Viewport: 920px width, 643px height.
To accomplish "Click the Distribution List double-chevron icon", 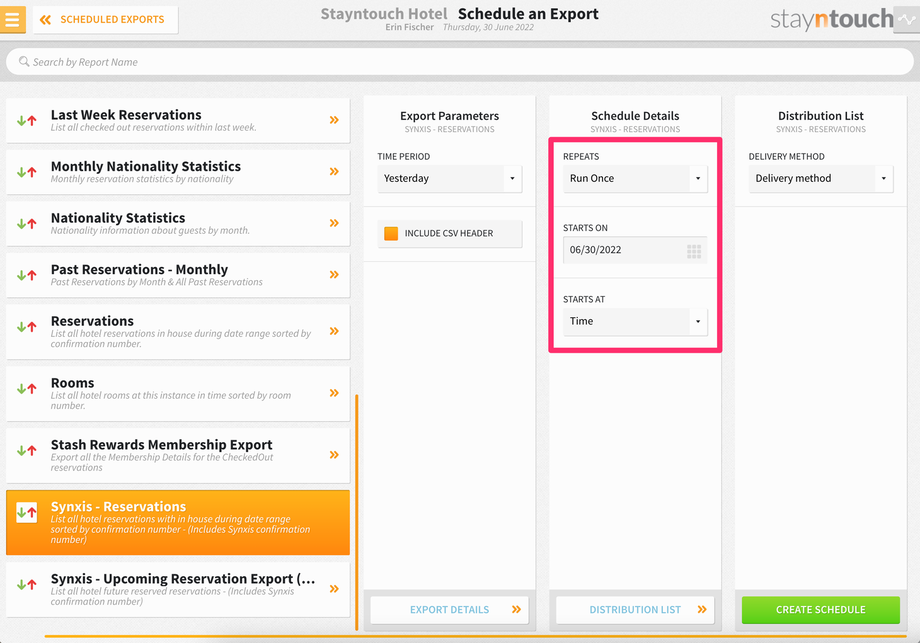I will tap(702, 610).
